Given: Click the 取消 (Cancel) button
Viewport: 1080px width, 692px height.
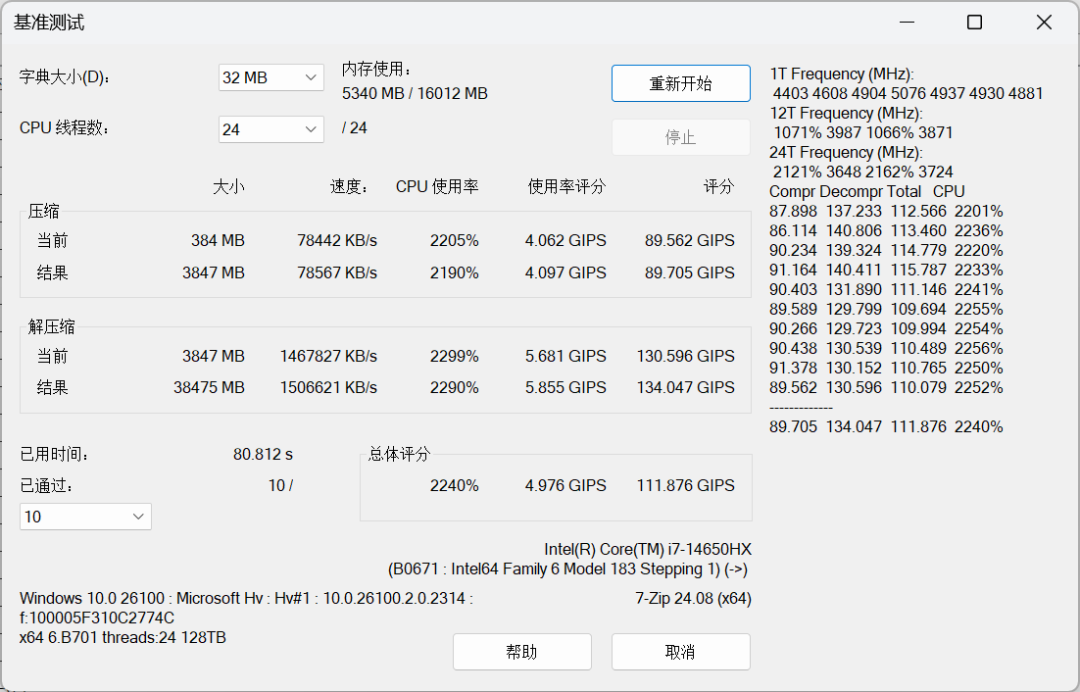Looking at the screenshot, I should pos(681,651).
